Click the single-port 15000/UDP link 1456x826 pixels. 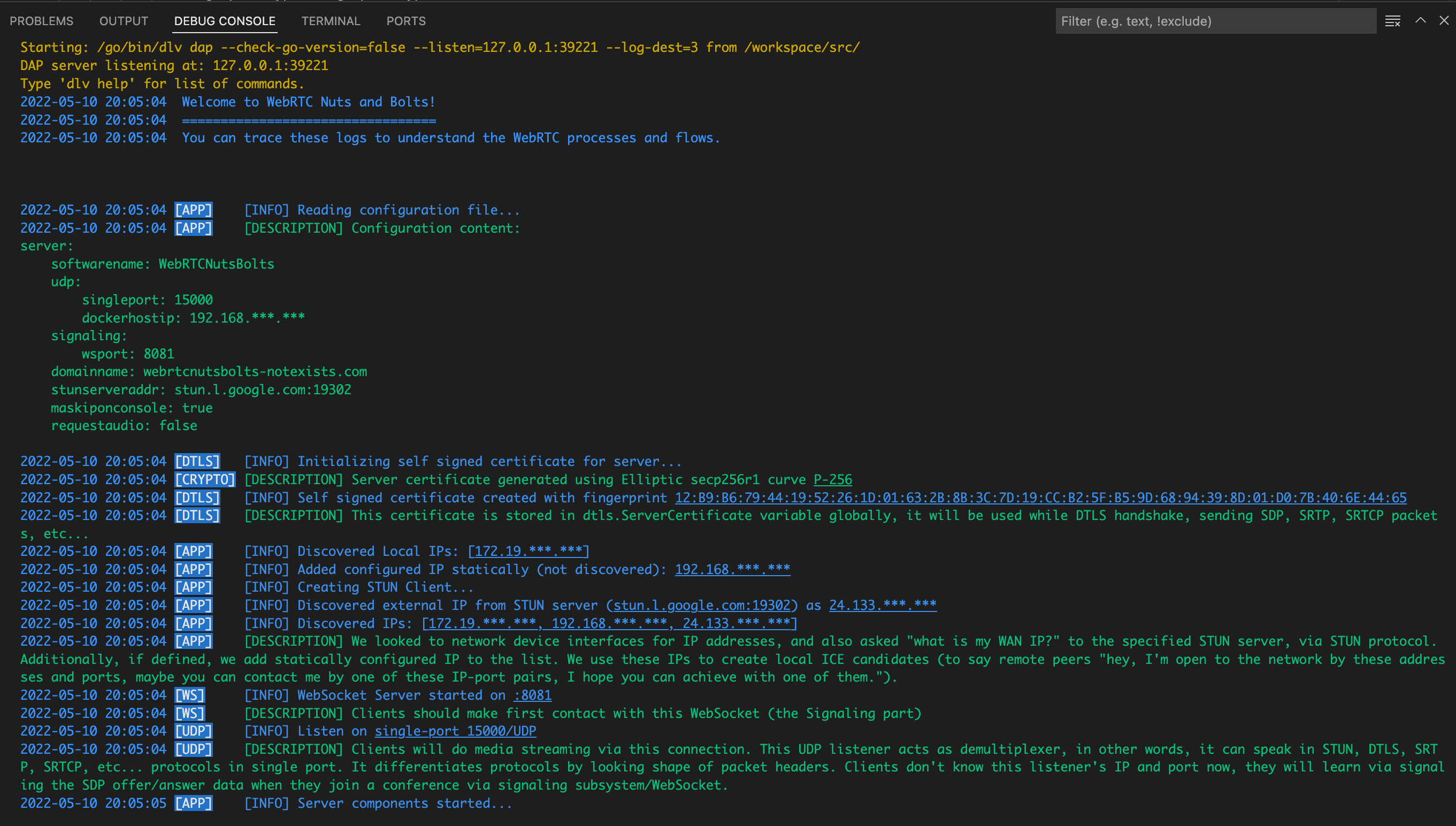click(x=455, y=731)
